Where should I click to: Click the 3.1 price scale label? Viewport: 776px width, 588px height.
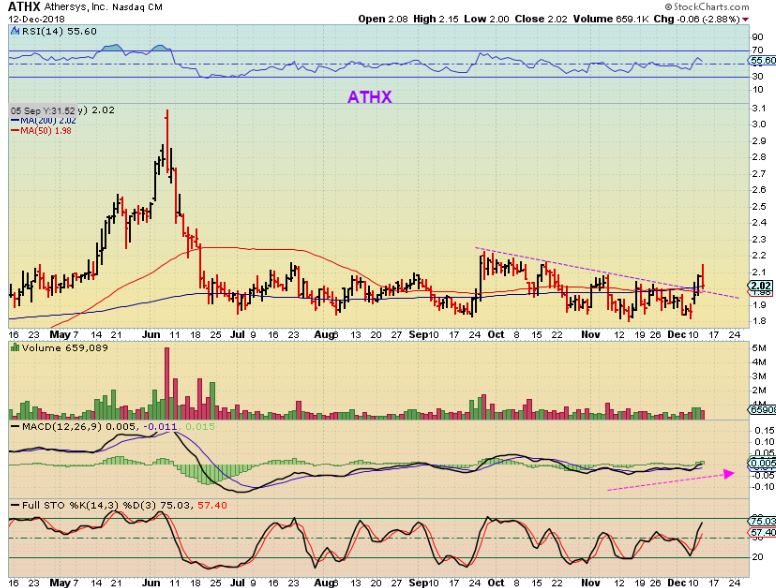760,108
